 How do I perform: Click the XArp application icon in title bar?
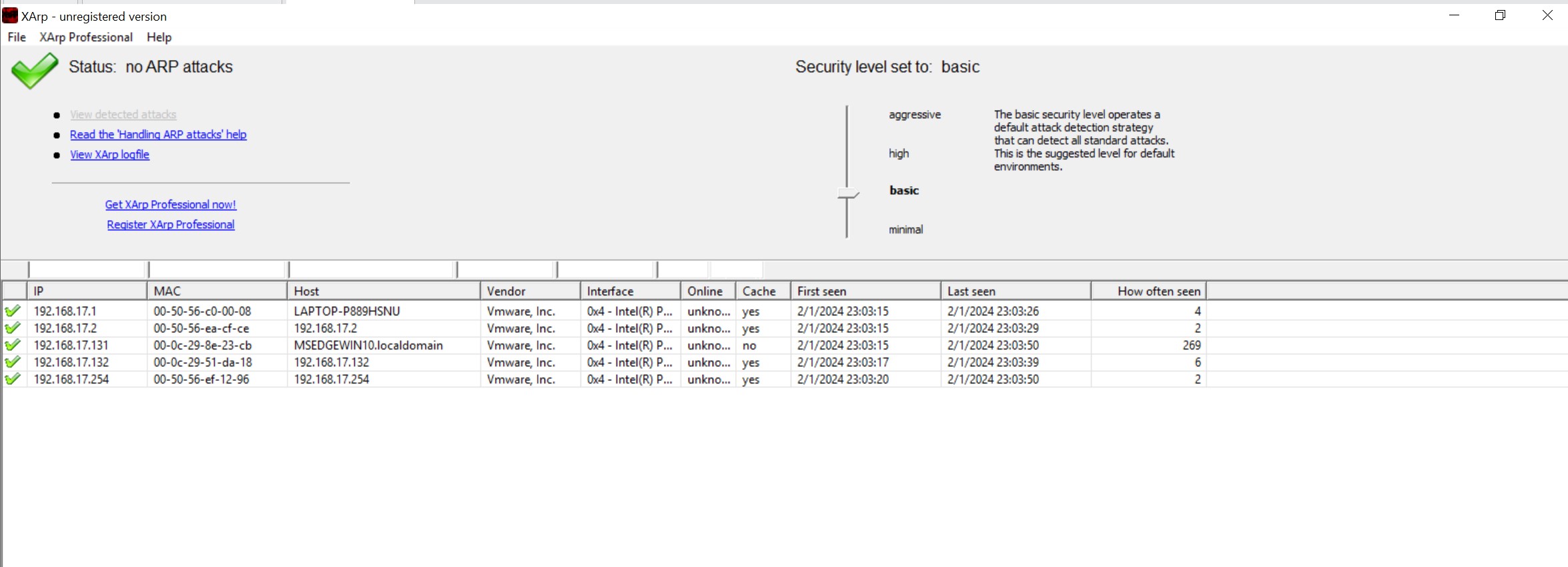[10, 15]
